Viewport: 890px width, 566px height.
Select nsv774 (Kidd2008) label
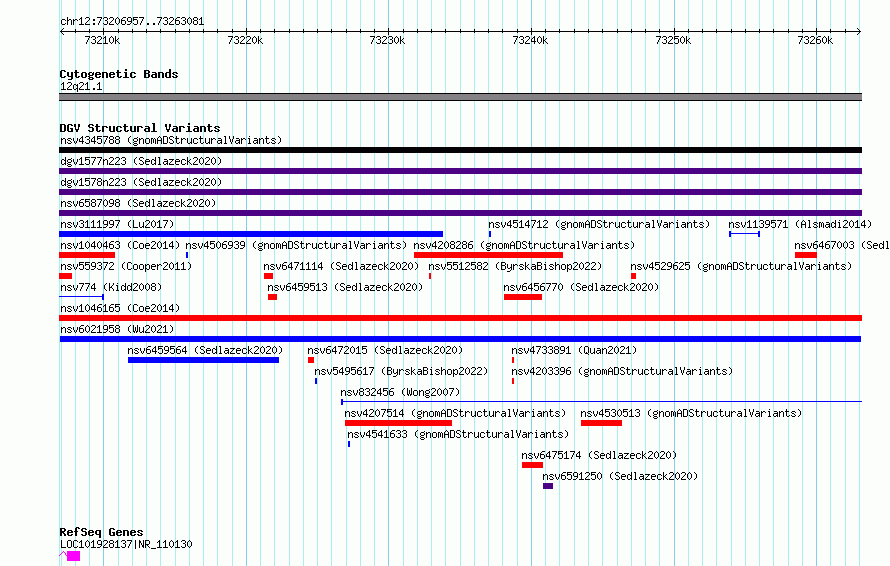click(111, 287)
